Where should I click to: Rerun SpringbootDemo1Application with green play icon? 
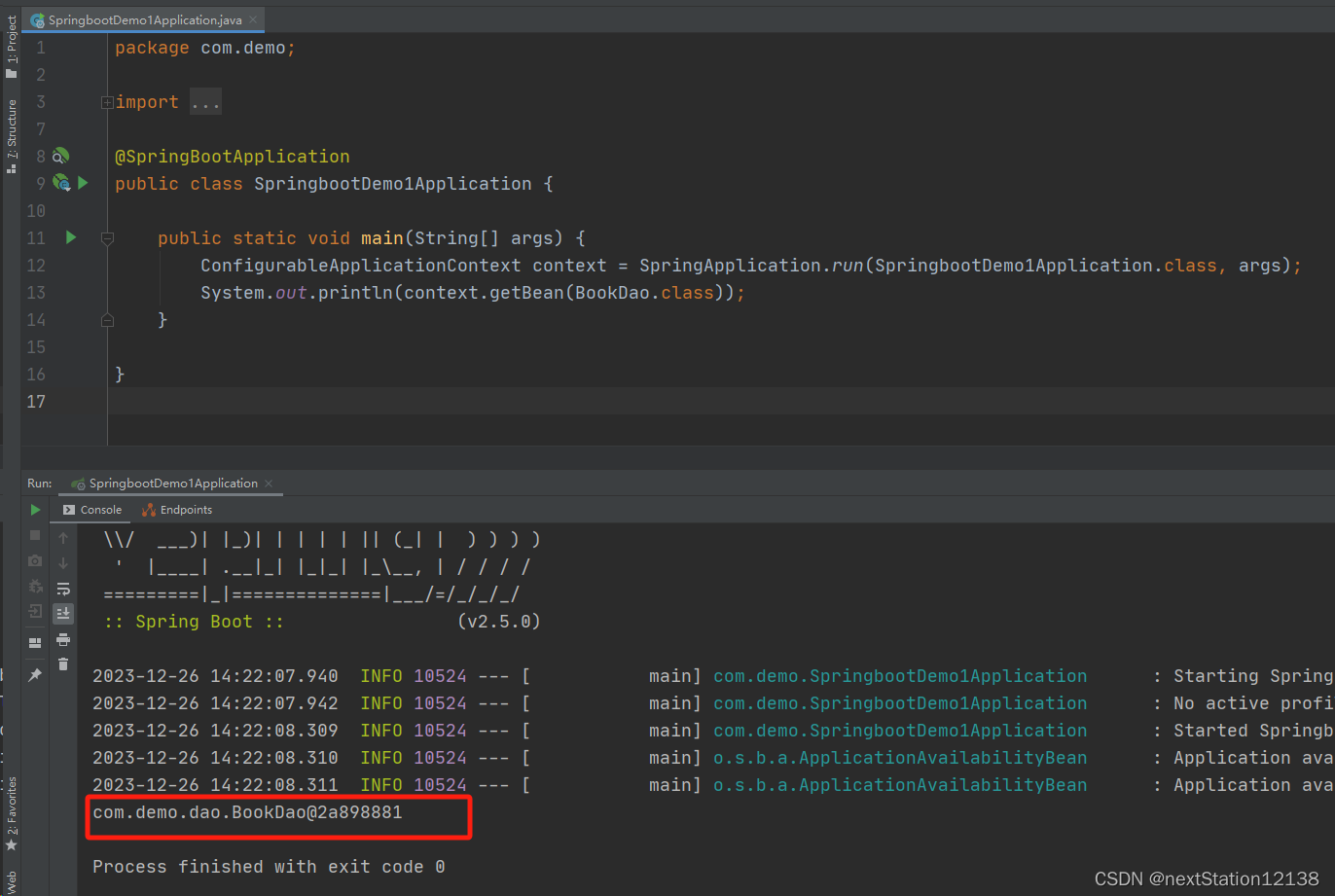click(36, 510)
